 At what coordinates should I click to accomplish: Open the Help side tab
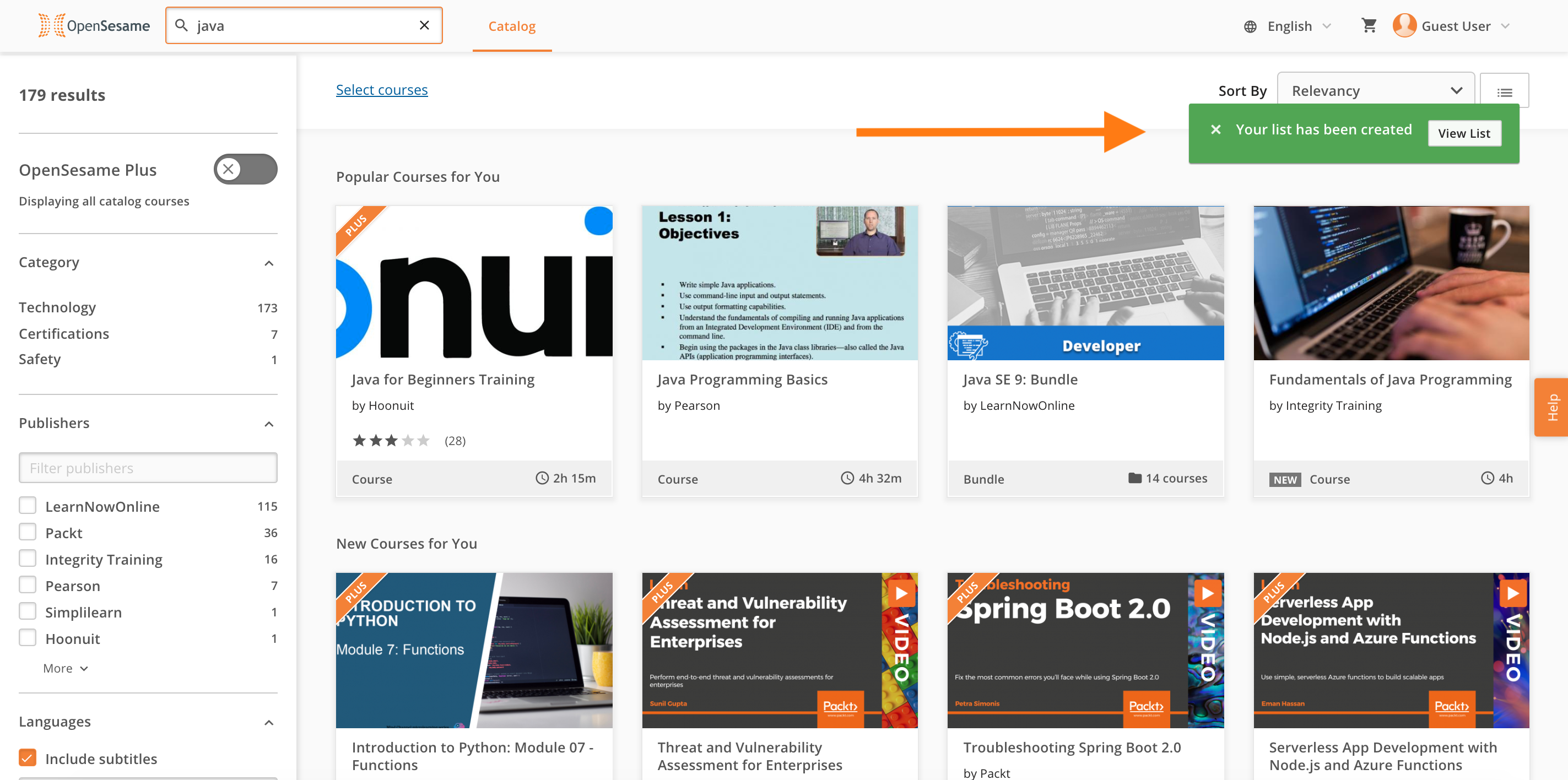point(1551,407)
